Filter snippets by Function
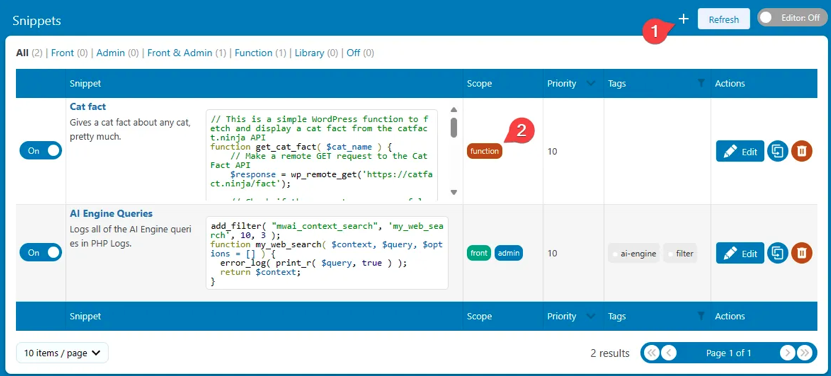 (253, 53)
